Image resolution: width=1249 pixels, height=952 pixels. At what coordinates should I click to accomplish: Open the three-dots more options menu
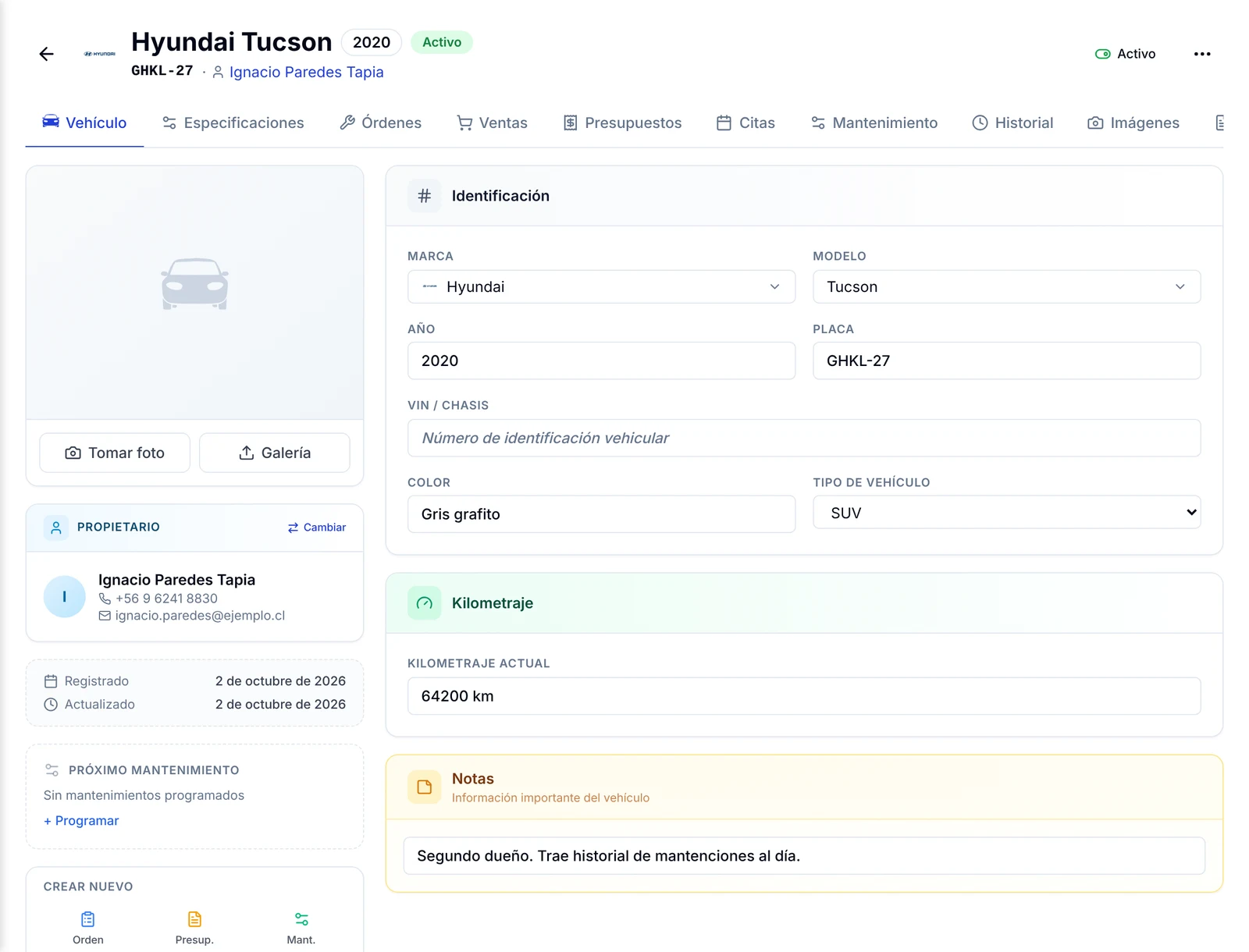coord(1202,54)
